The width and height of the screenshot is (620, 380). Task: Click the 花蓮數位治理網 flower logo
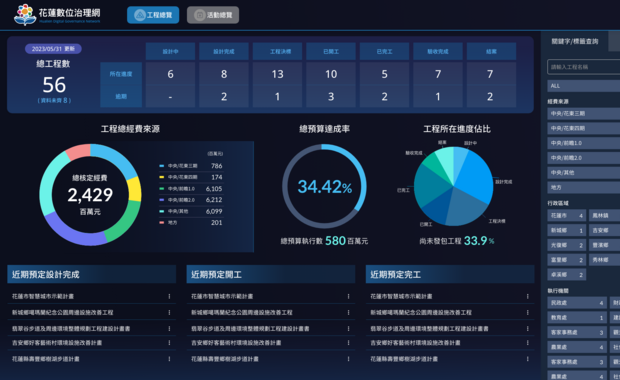pyautogui.click(x=25, y=15)
